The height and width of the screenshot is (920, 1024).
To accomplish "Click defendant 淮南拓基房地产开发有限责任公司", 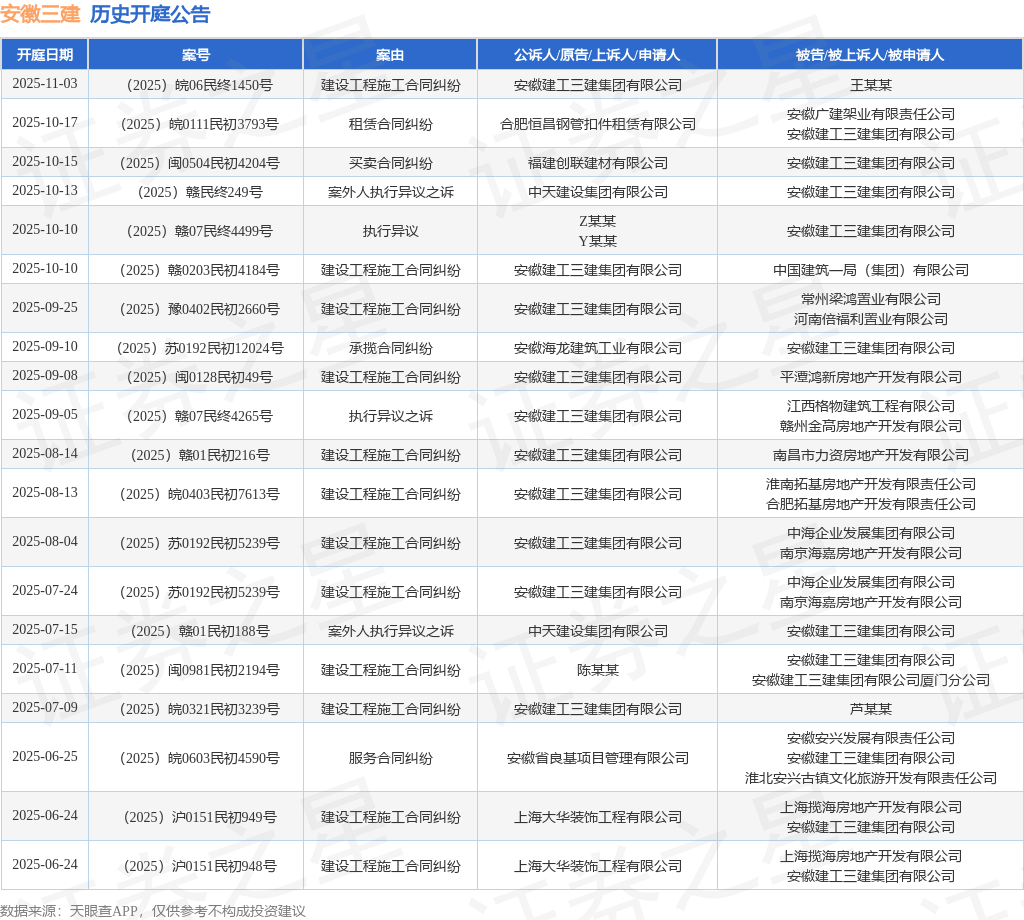I will [871, 484].
